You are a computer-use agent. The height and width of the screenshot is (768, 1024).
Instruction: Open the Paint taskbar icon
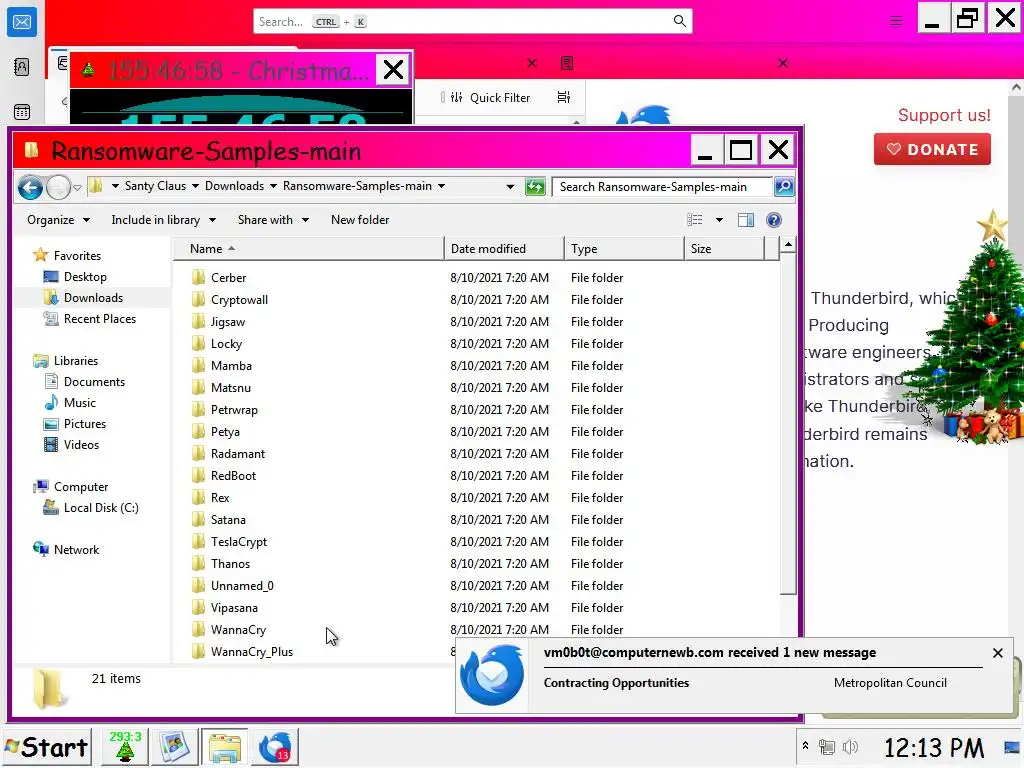[x=174, y=746]
